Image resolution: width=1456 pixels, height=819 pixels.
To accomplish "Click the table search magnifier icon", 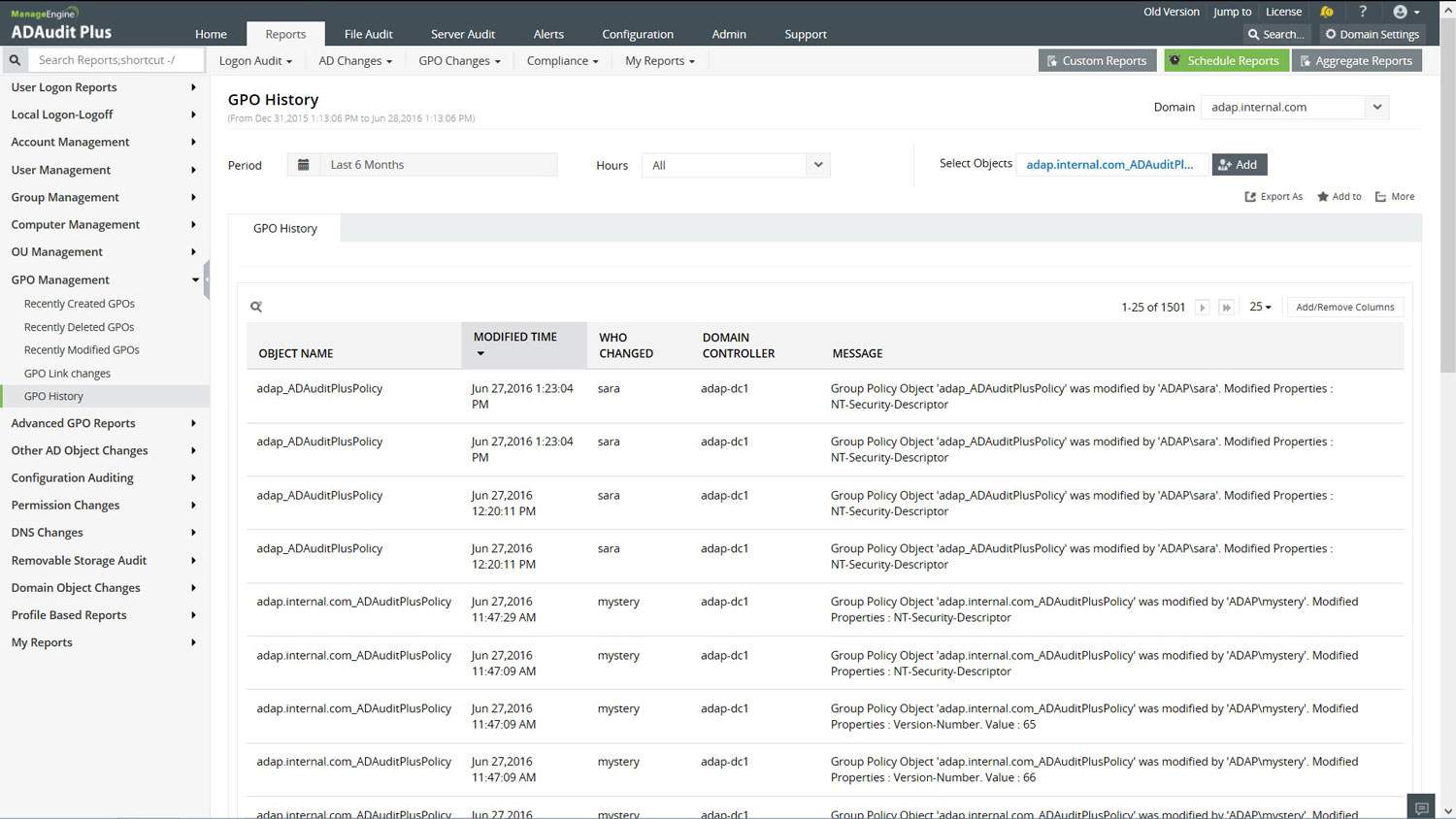I will 256,307.
